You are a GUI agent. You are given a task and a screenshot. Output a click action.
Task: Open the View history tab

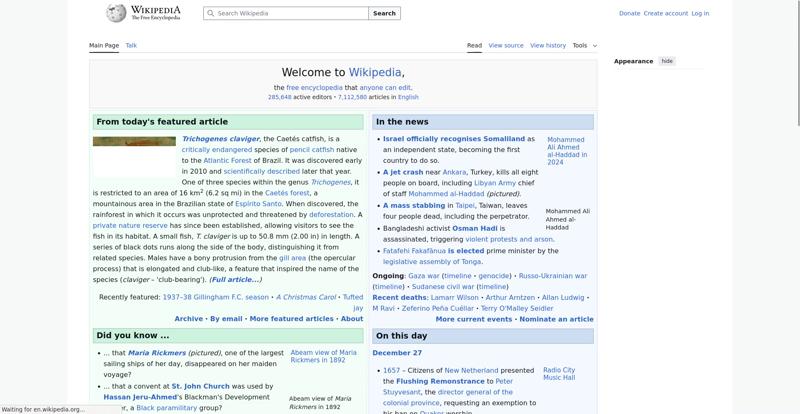coord(548,45)
